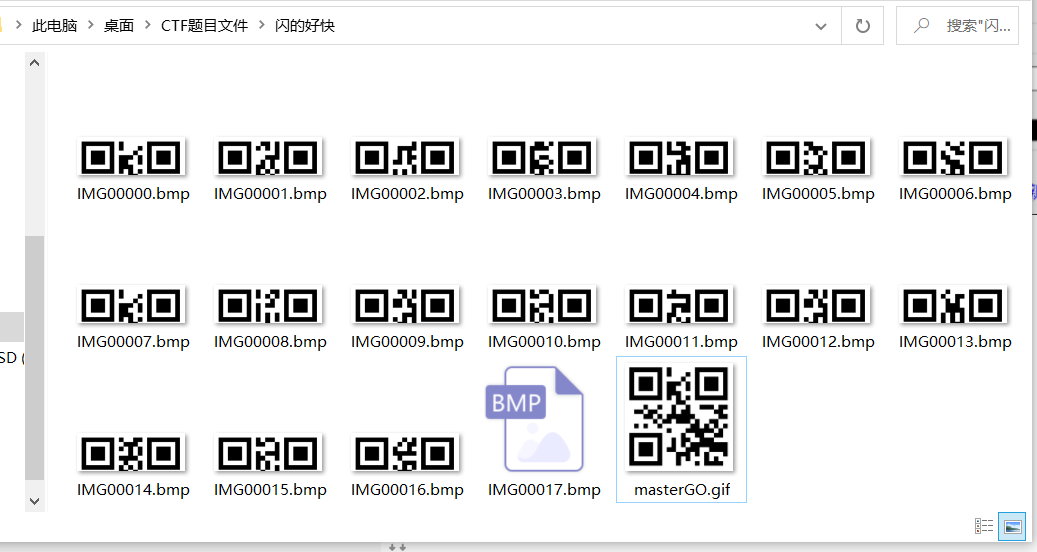Select the masterGO.gif QR code thumbnail
Screen dimensions: 1037x552
coord(679,418)
